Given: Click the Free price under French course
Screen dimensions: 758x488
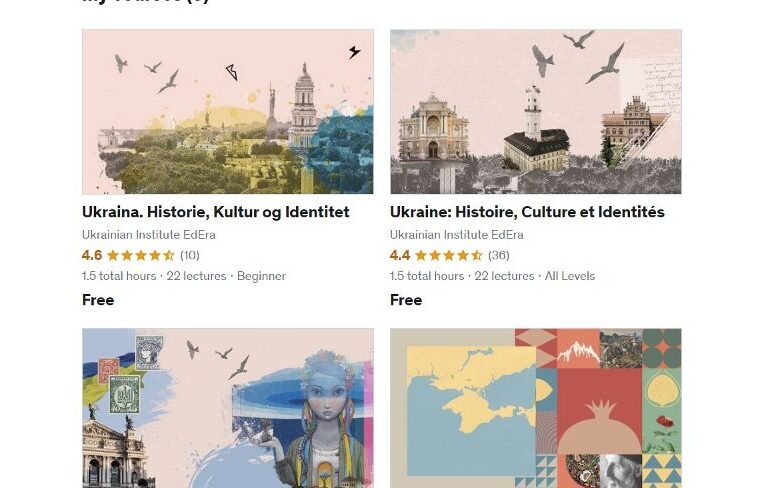Looking at the screenshot, I should pos(406,300).
